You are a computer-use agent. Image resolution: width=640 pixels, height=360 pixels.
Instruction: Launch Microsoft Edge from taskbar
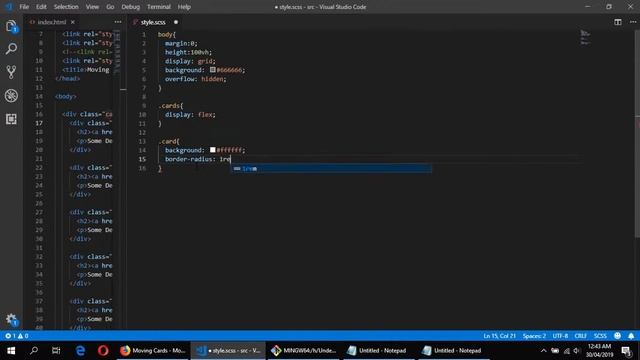click(x=80, y=350)
